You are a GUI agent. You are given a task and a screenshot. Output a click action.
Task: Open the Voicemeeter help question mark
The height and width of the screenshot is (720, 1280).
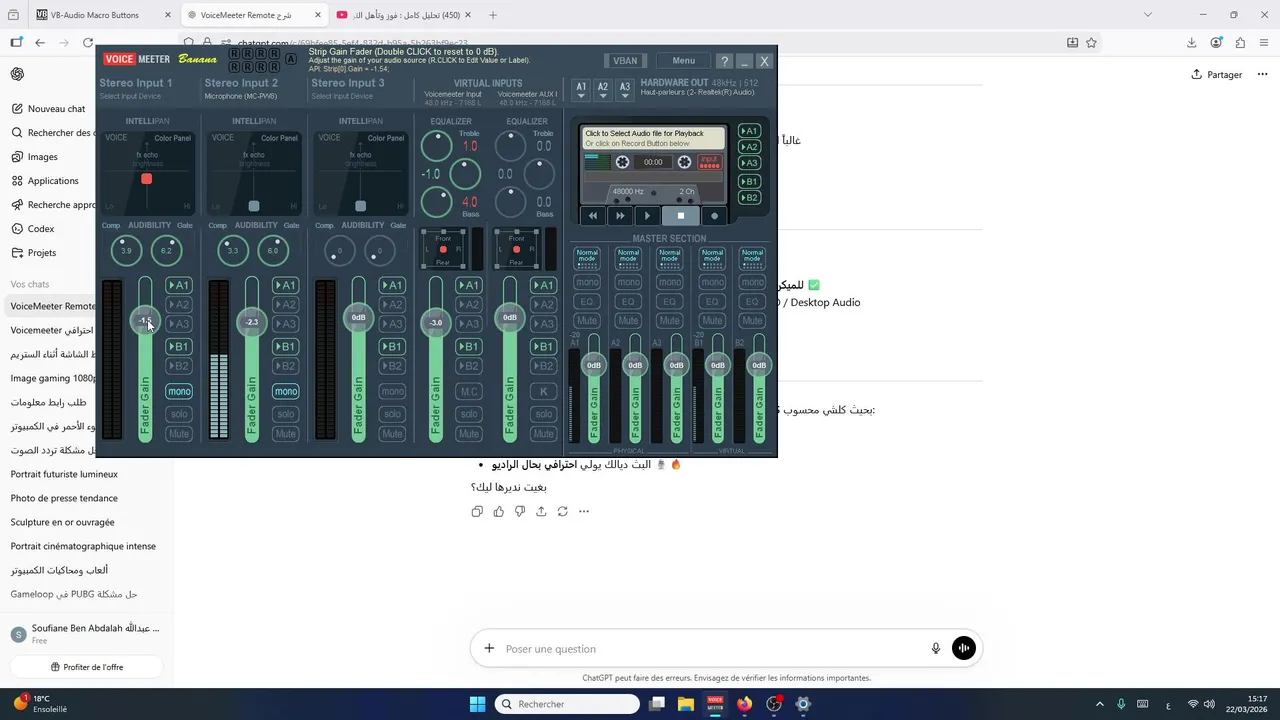click(x=725, y=61)
